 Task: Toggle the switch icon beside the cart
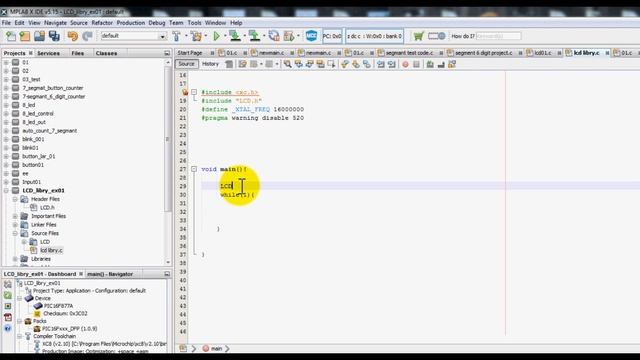coord(436,36)
